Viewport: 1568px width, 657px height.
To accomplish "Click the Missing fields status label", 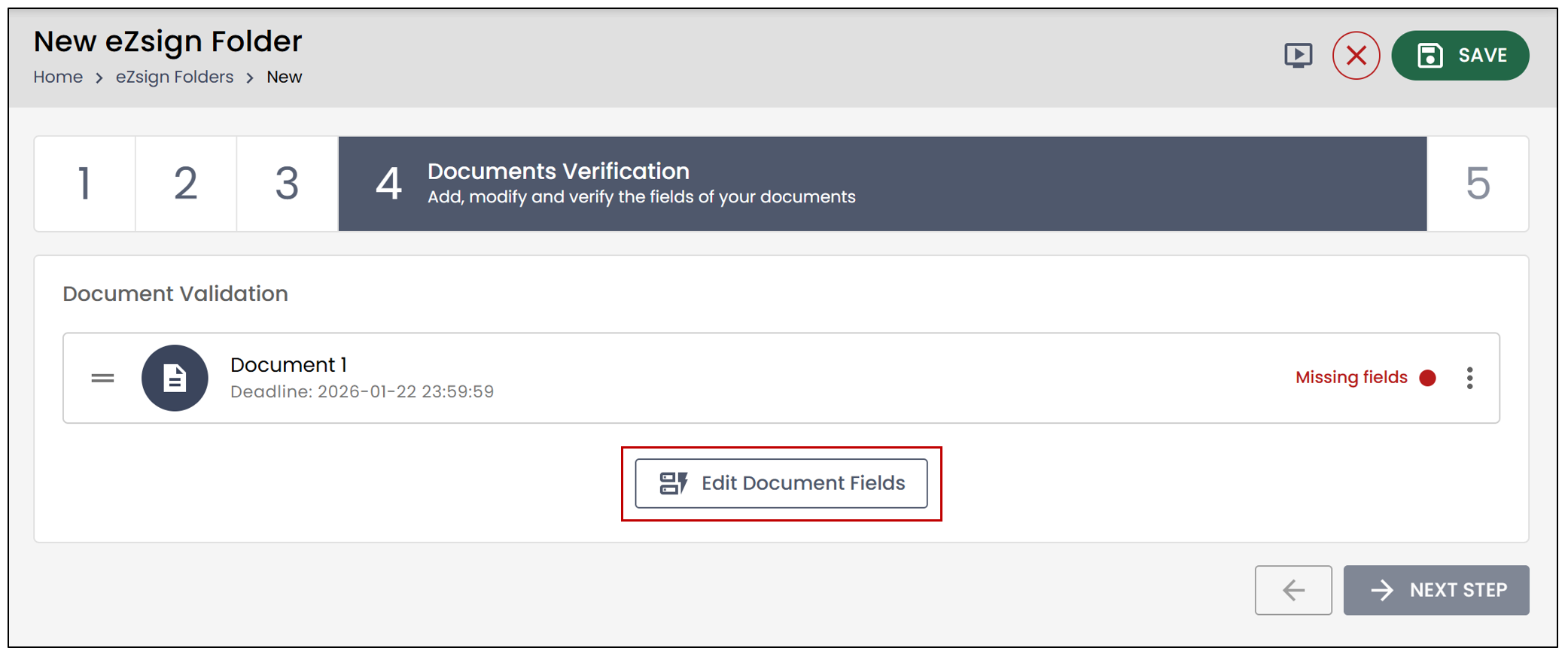I will point(1351,378).
